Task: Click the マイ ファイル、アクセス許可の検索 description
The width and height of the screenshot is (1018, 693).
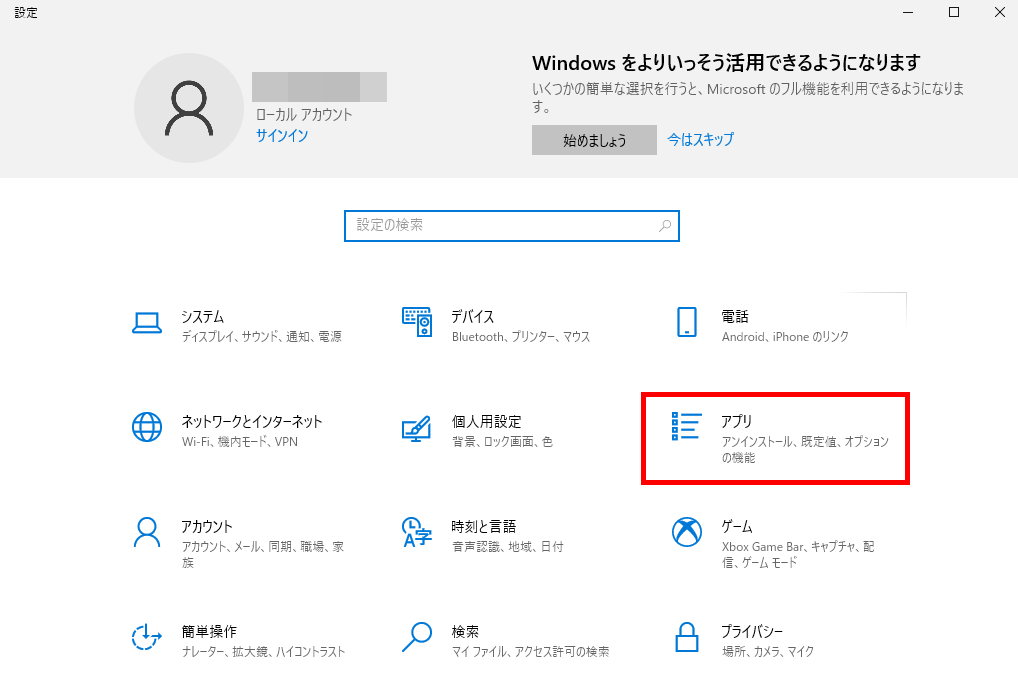Action: tap(530, 651)
